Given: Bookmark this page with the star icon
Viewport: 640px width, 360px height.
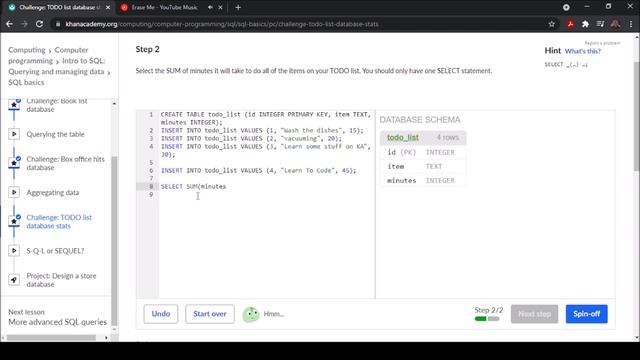Looking at the screenshot, I should 552,24.
